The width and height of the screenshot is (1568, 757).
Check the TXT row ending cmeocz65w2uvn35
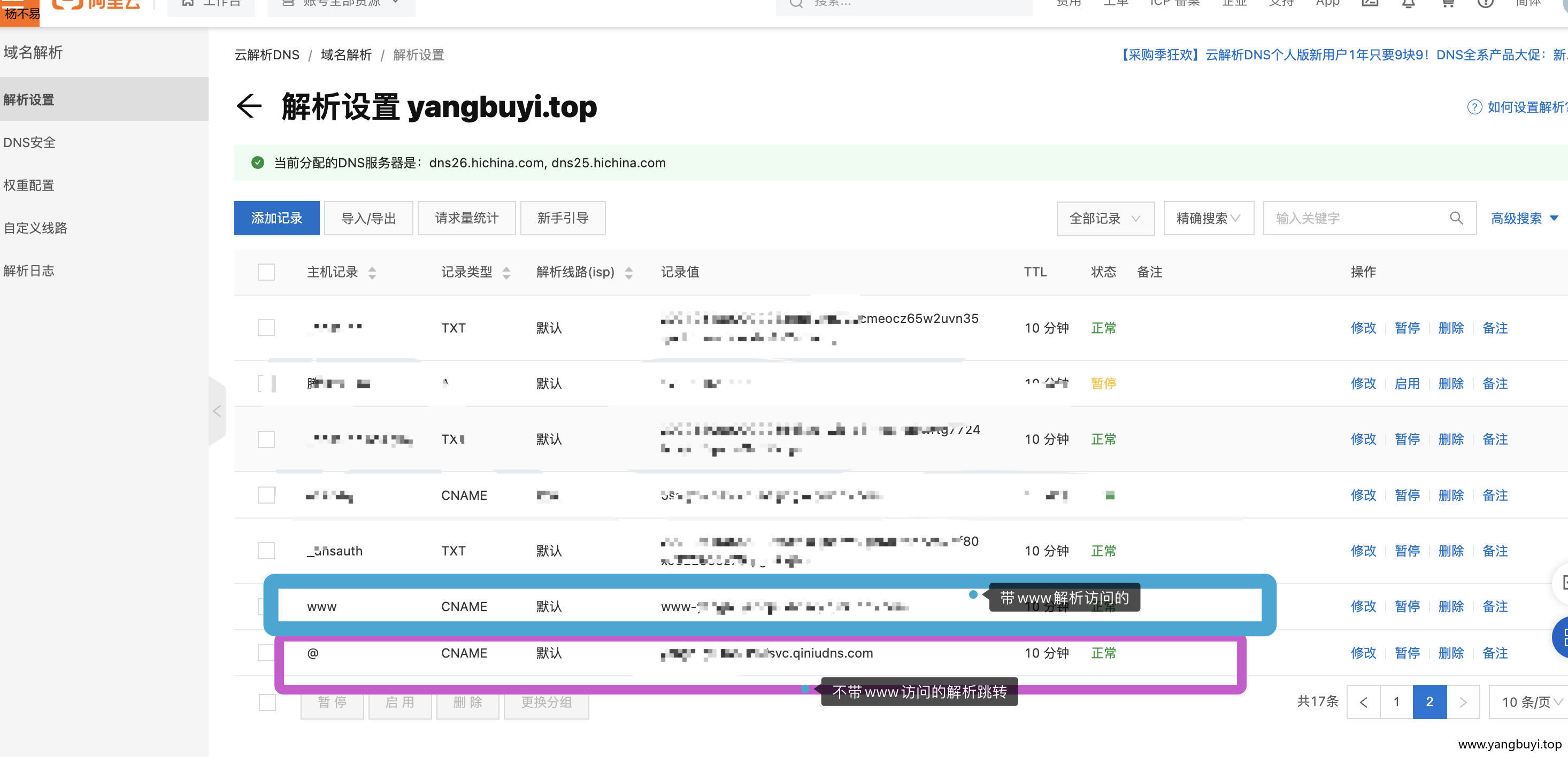(x=266, y=328)
